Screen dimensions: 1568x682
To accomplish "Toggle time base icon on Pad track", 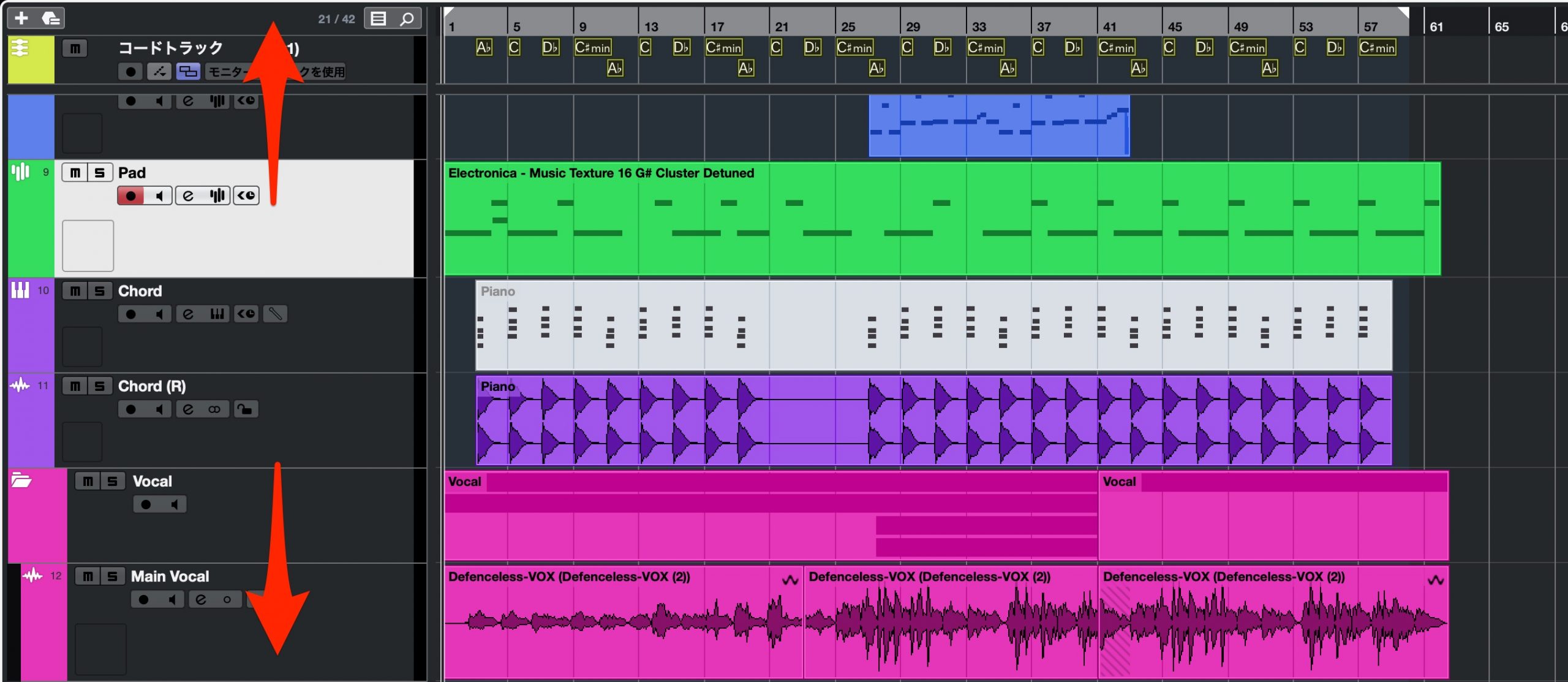I will [x=246, y=196].
